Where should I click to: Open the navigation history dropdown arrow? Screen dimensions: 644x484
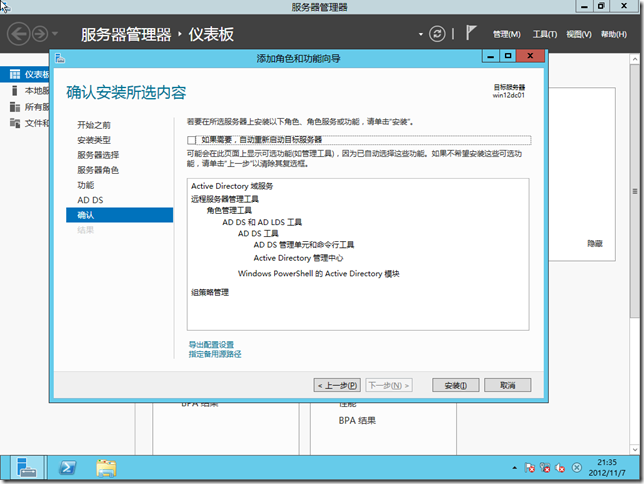point(55,34)
